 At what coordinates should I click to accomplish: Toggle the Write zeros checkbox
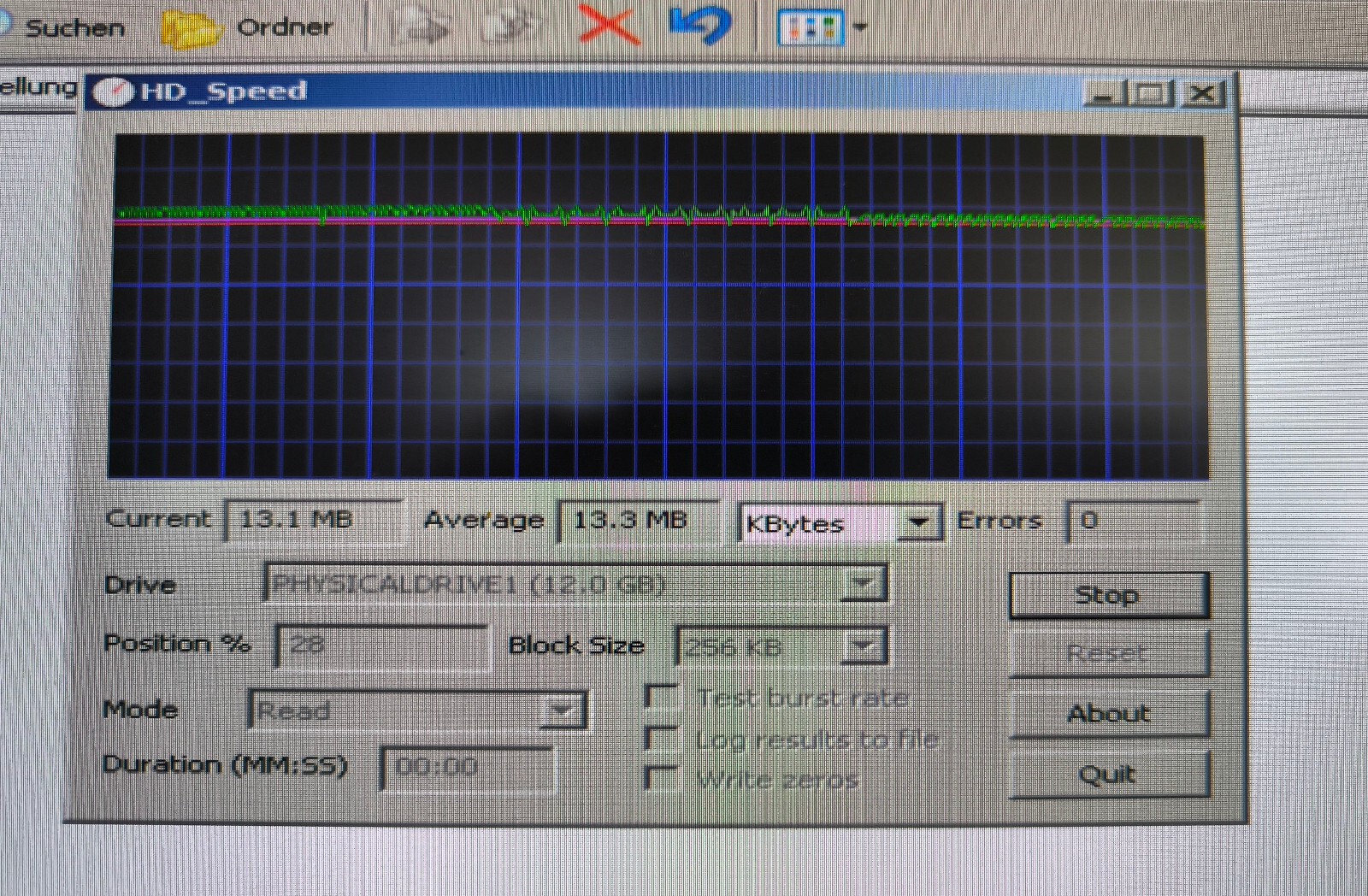coord(661,778)
